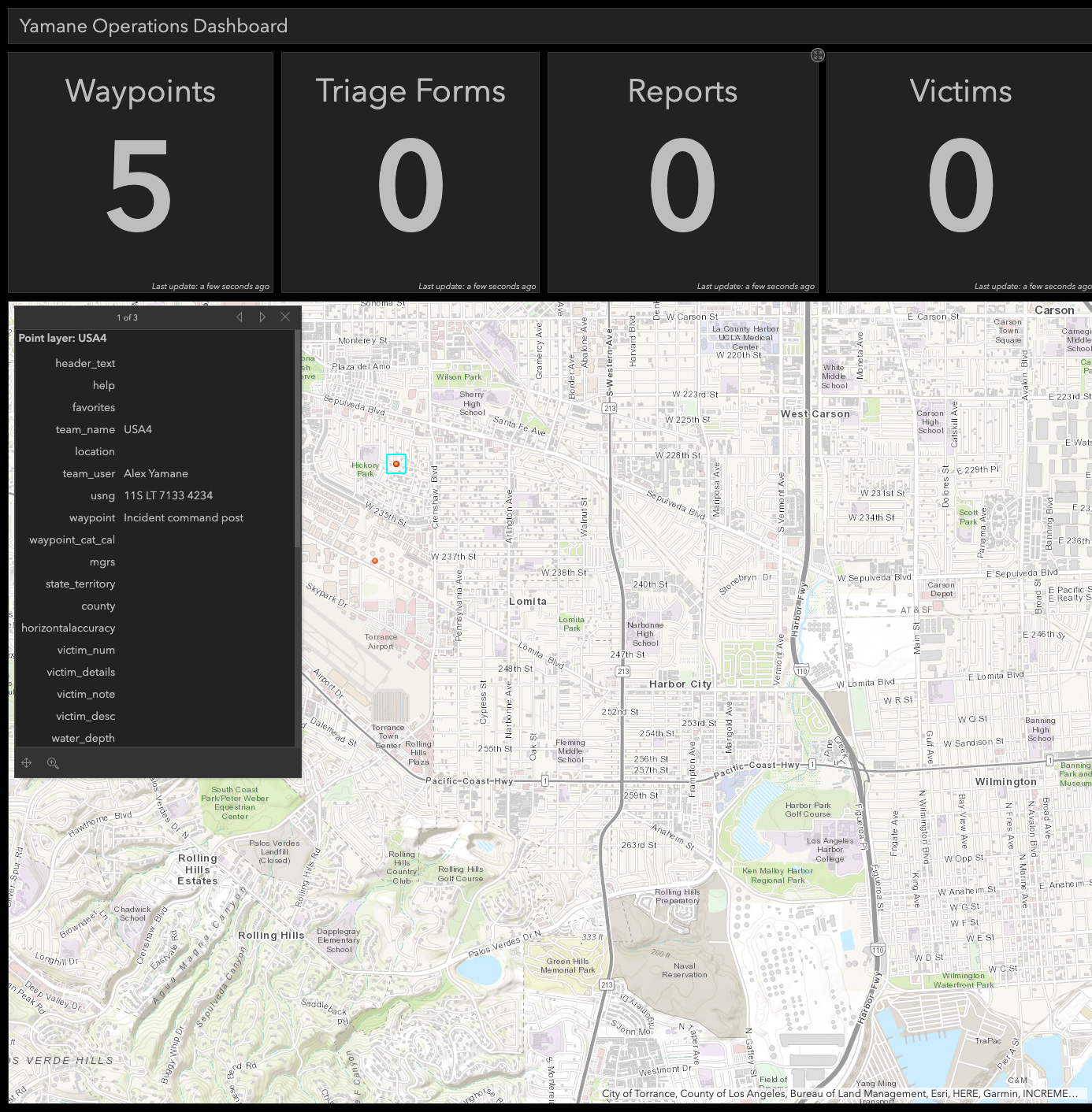1092x1112 pixels.
Task: Click the team_user value 'Alex Yamane'
Action: pos(156,473)
